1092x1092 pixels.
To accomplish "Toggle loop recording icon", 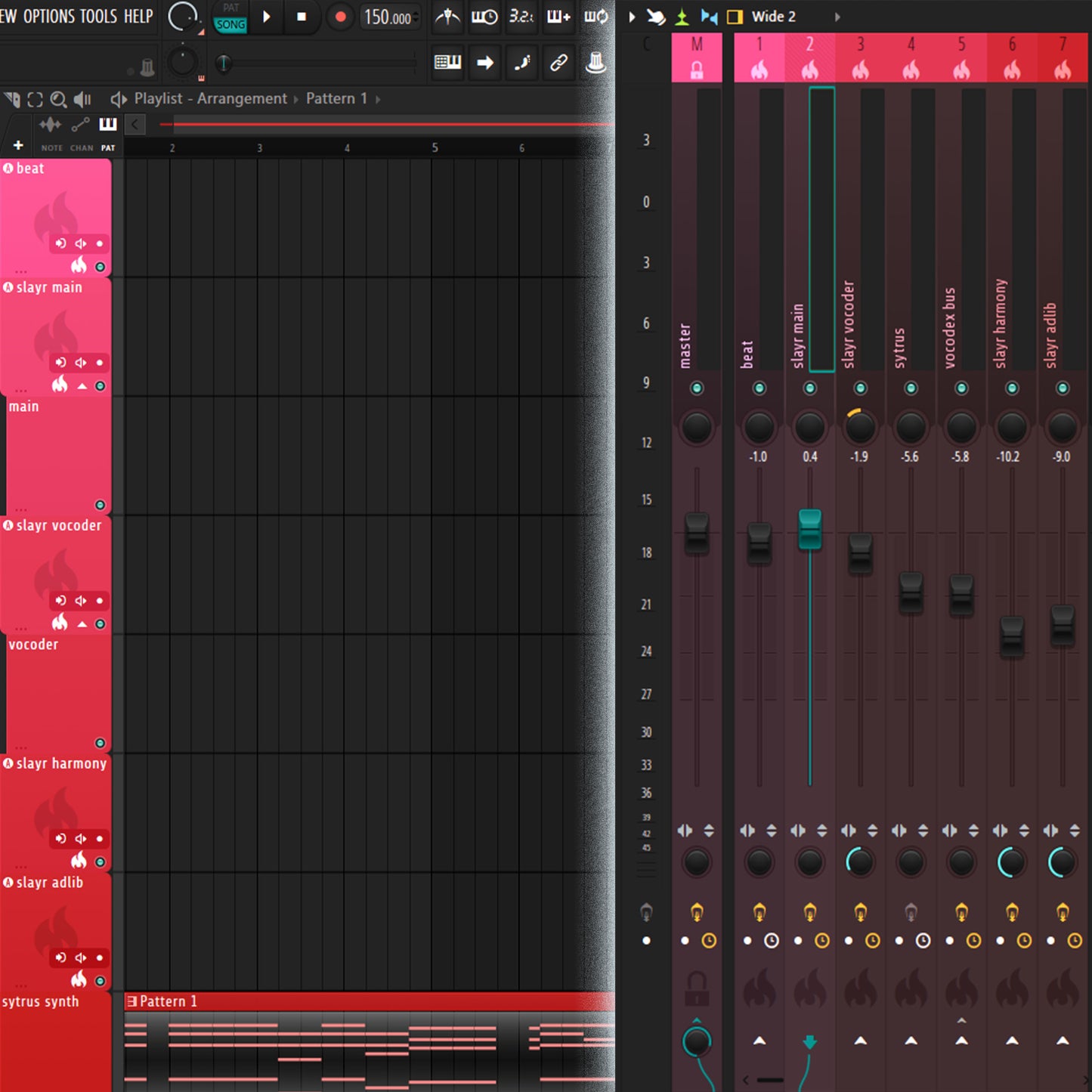I will [x=595, y=17].
